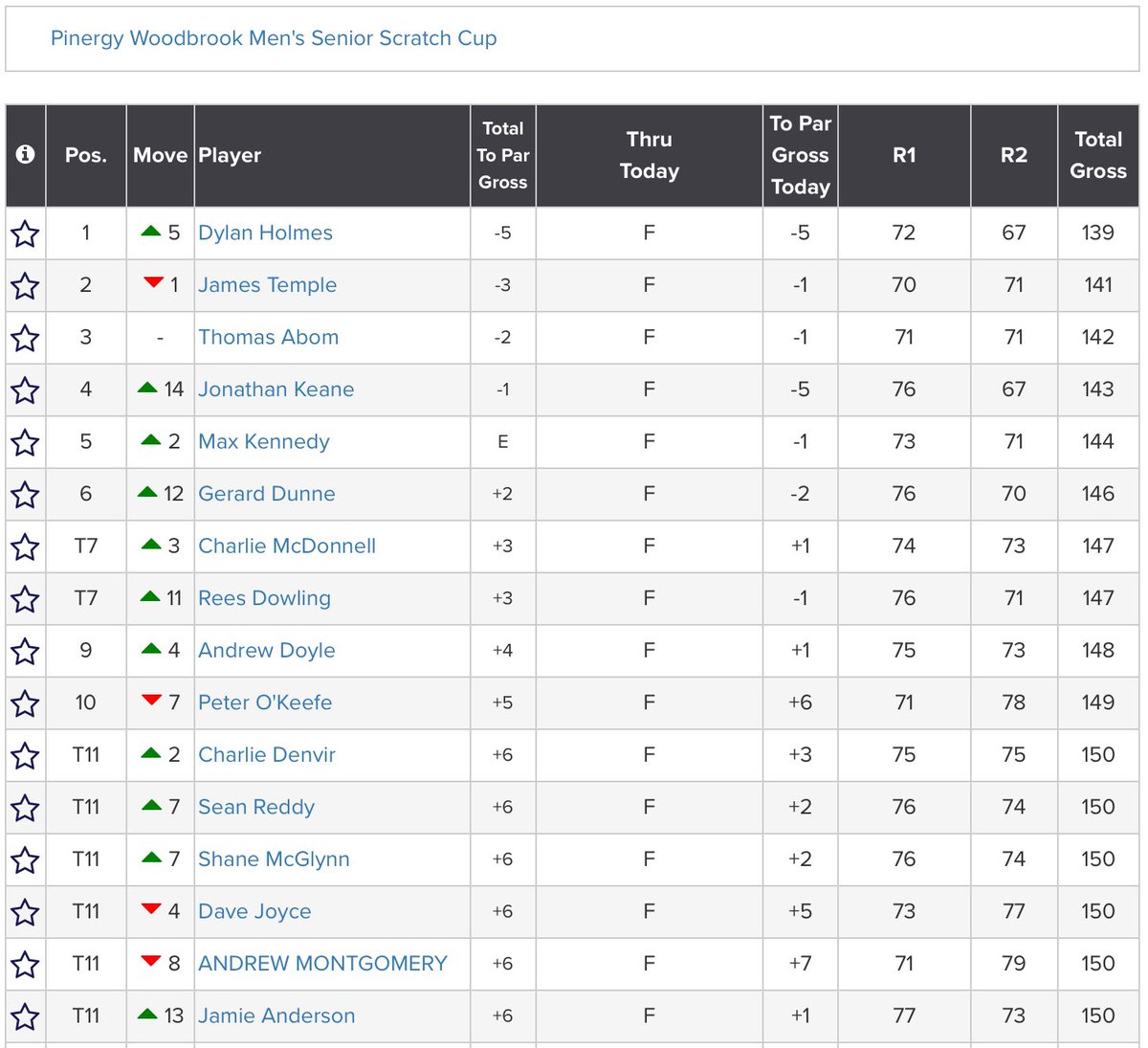Screen dimensions: 1148x1048
Task: Click green up arrow in Jamie Anderson row
Action: 147,1014
